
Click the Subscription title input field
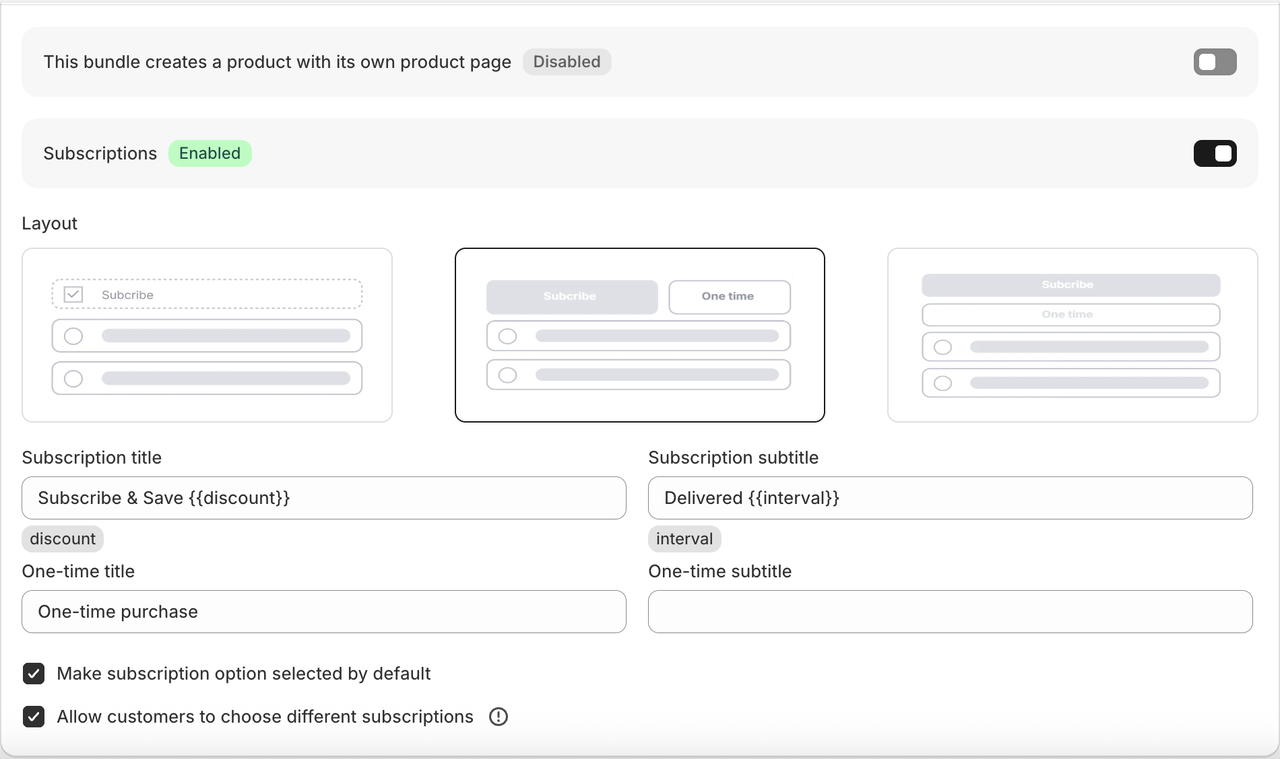point(324,498)
